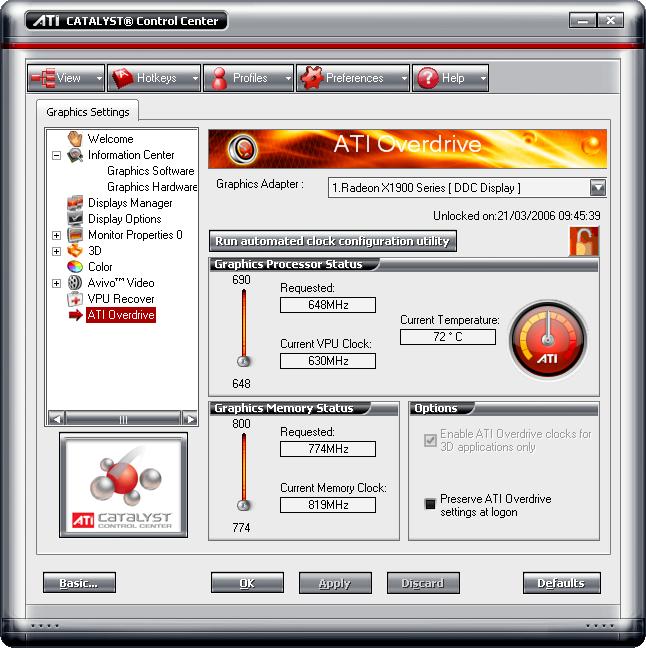The height and width of the screenshot is (648, 646).
Task: Click the Preferences gear icon
Action: (312, 78)
